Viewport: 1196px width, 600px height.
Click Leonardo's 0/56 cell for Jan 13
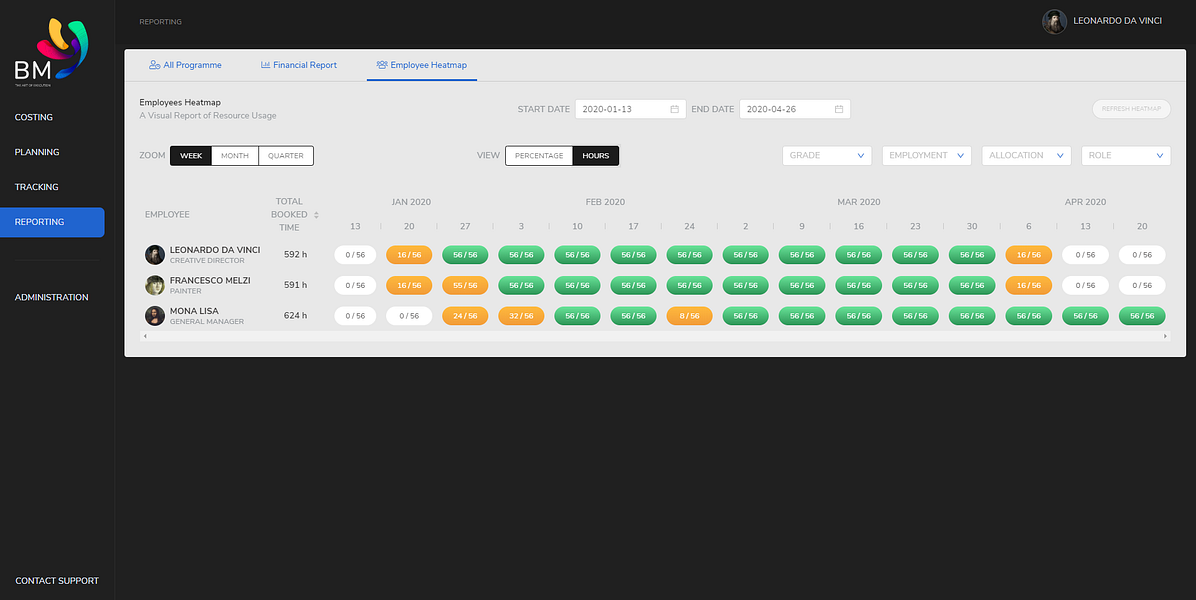(355, 255)
